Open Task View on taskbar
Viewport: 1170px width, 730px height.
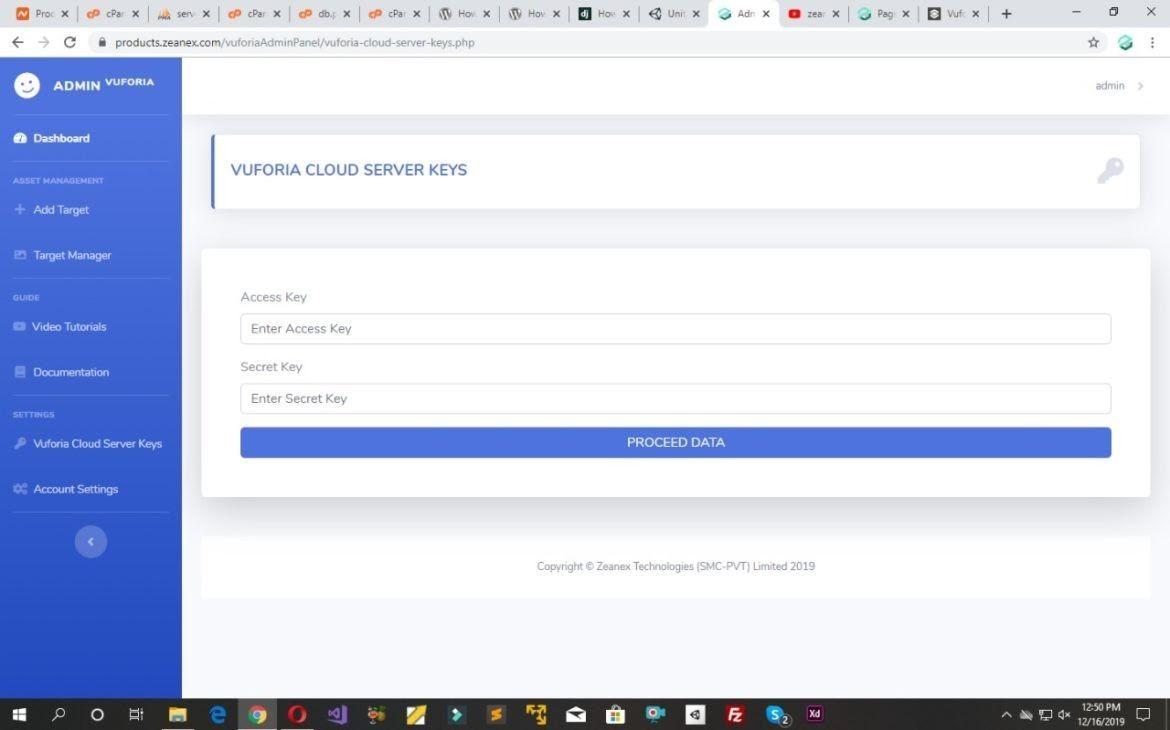point(136,714)
